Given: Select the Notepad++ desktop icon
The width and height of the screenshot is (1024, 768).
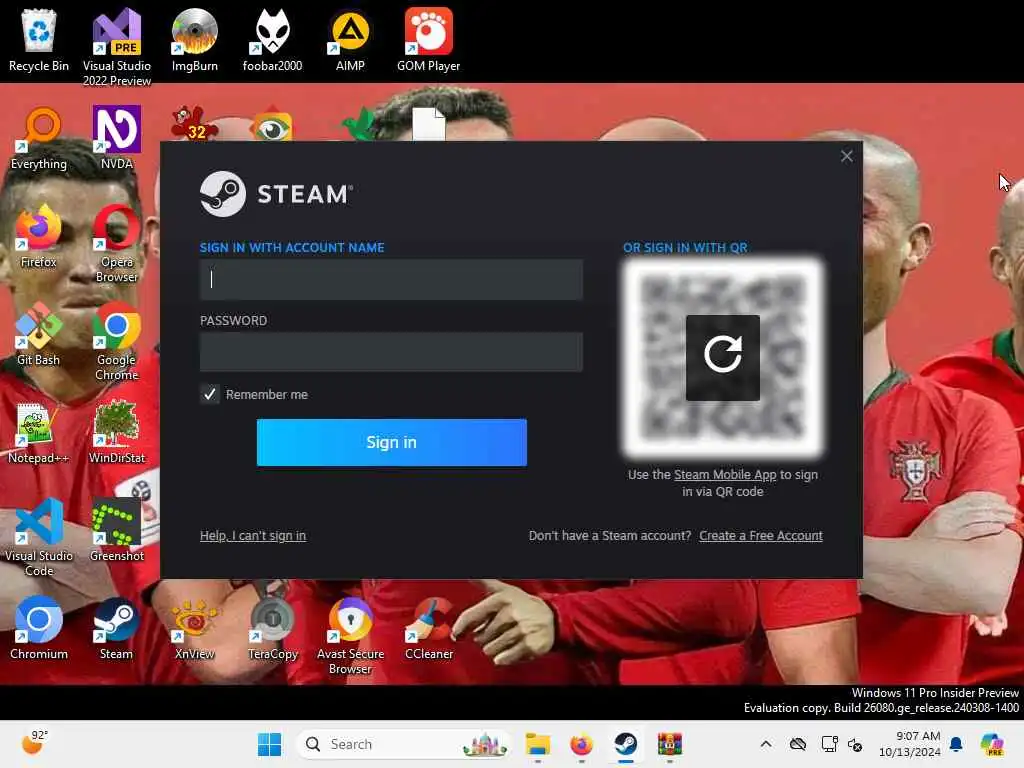Looking at the screenshot, I should (x=39, y=432).
